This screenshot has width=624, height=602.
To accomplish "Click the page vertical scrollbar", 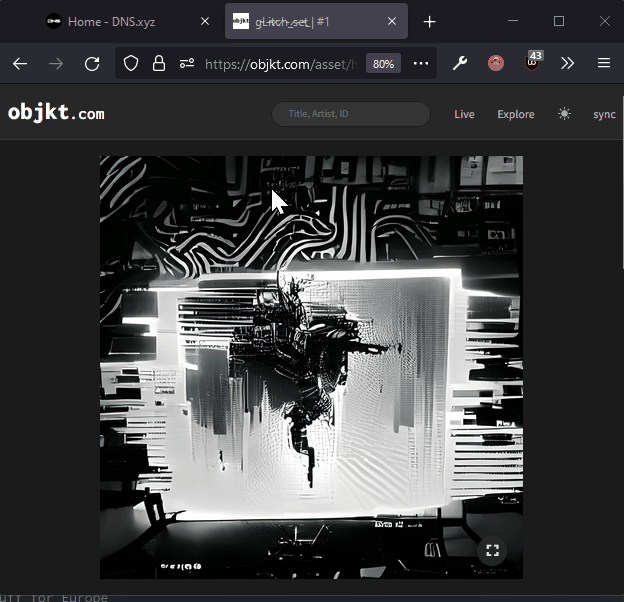I will click(622, 182).
